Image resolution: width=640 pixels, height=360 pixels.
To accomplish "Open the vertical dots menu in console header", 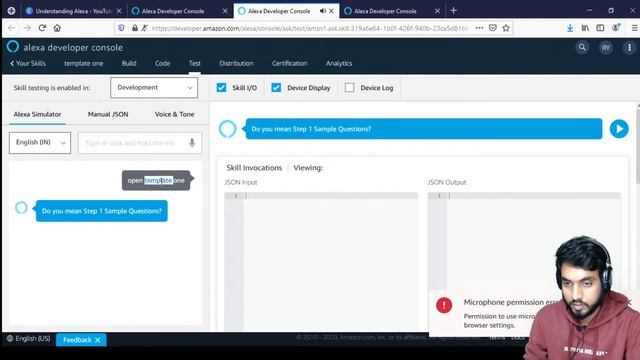I will (629, 48).
